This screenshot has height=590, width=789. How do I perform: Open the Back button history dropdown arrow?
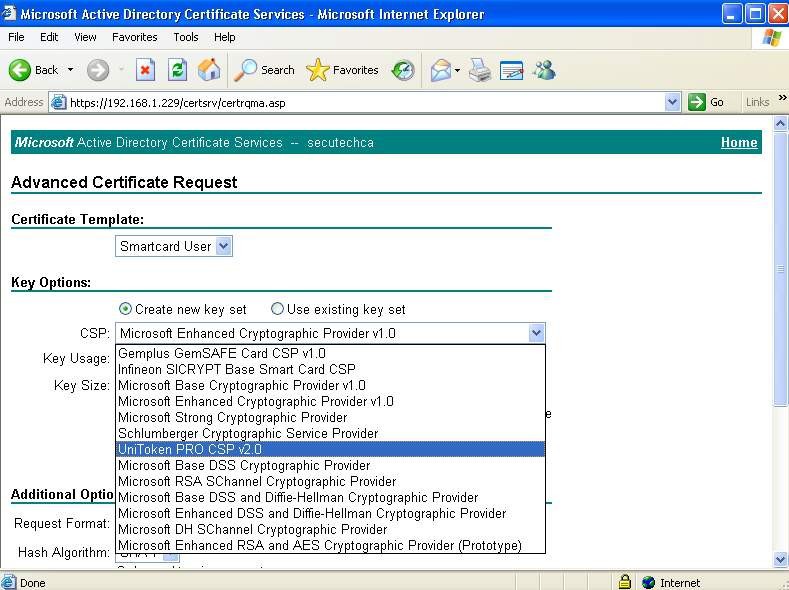(x=70, y=70)
